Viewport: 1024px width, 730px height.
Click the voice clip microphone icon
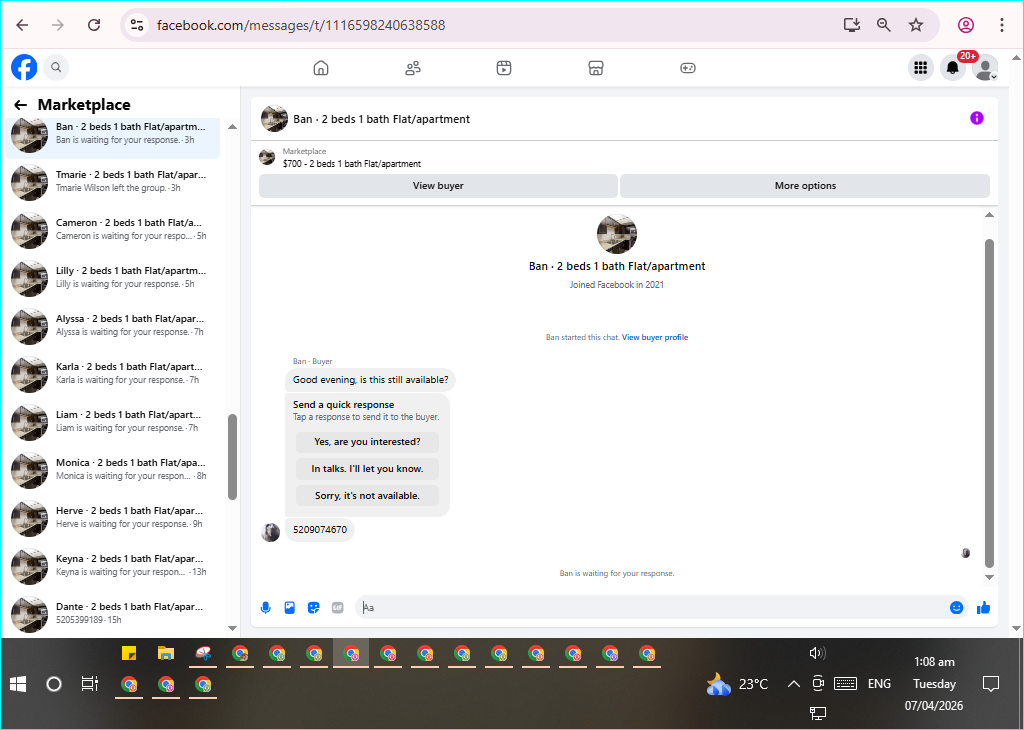266,608
